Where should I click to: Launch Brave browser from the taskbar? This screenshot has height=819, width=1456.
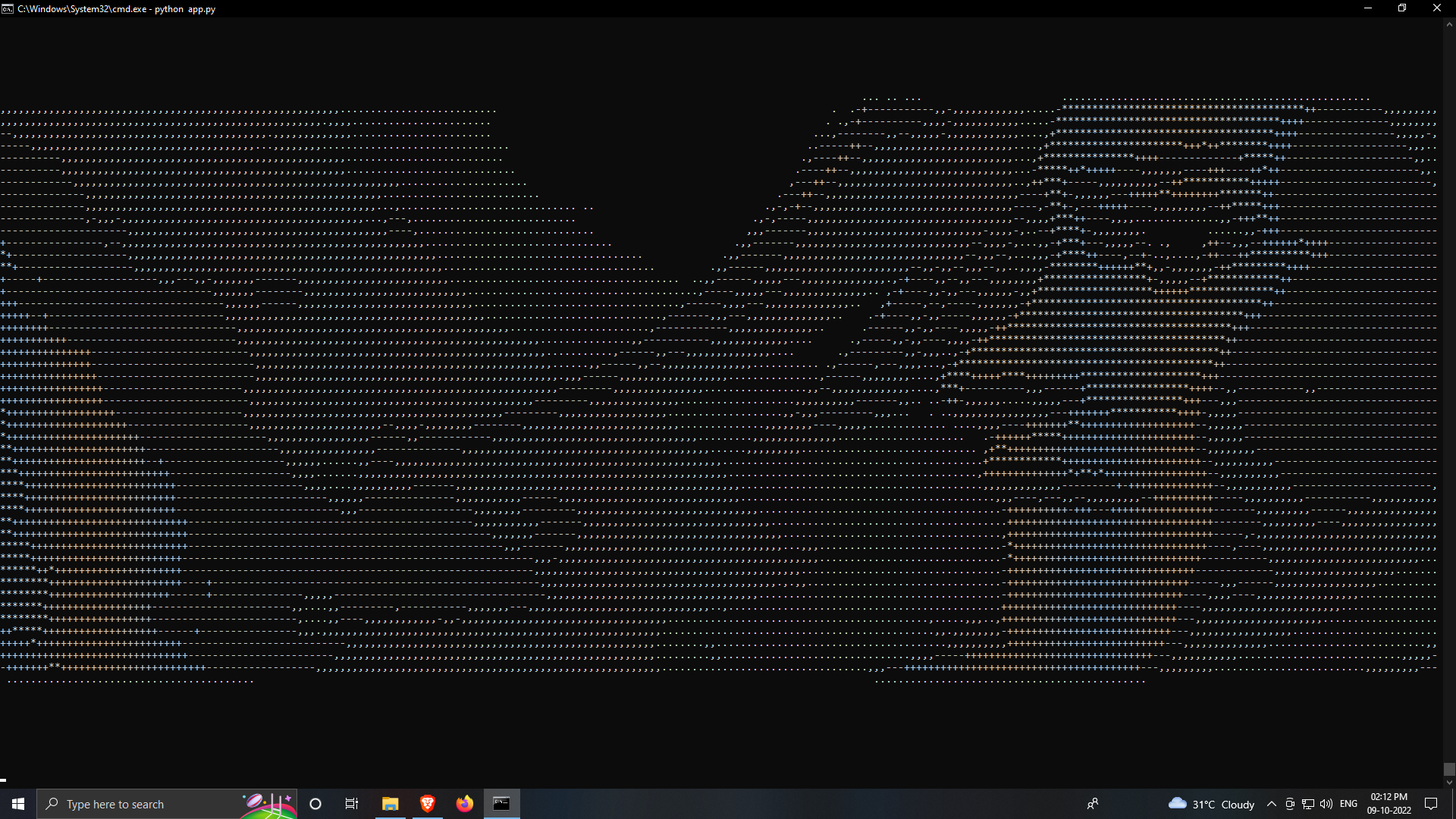[427, 804]
